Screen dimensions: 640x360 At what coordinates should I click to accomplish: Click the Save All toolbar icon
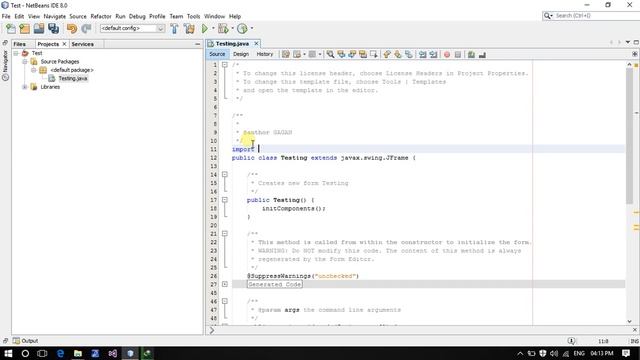53,28
